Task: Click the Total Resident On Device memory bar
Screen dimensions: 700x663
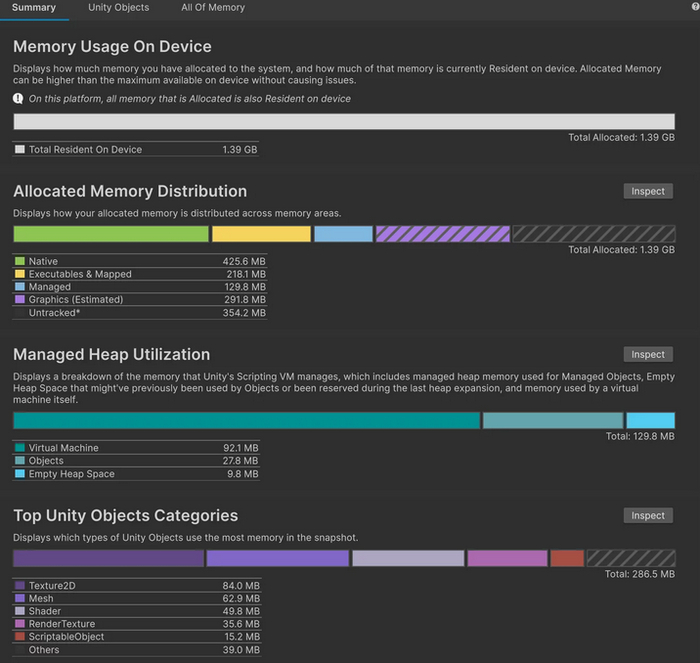Action: [x=343, y=122]
